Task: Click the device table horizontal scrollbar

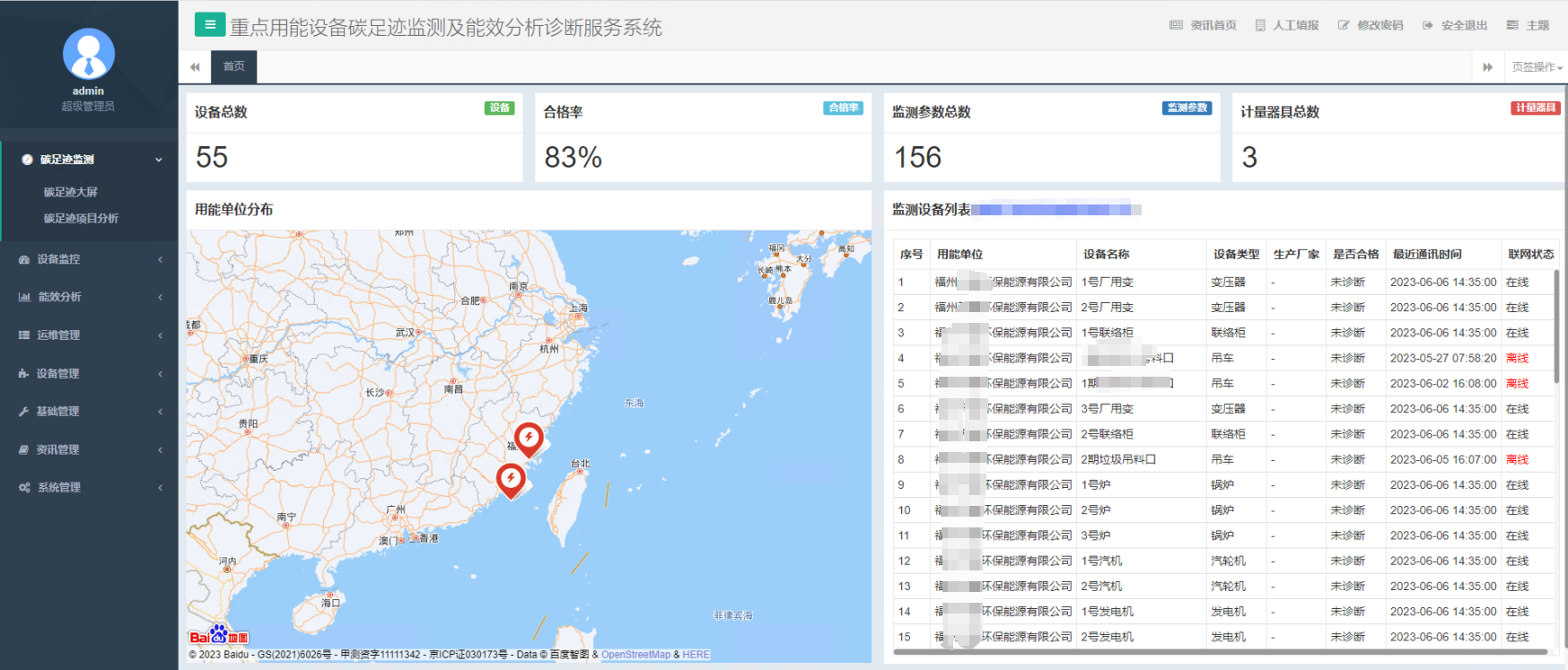Action: pyautogui.click(x=1219, y=652)
